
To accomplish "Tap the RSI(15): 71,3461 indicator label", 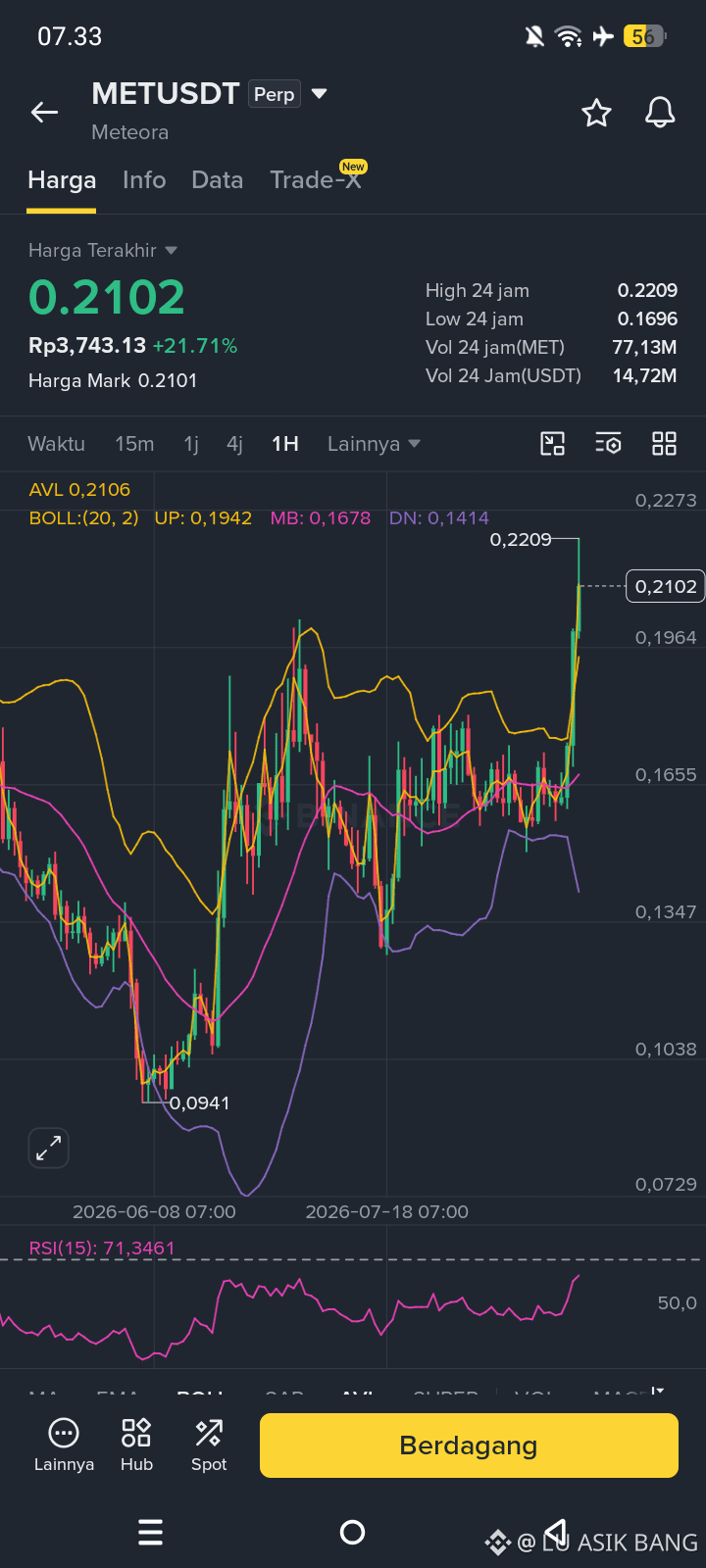I will tap(102, 1249).
